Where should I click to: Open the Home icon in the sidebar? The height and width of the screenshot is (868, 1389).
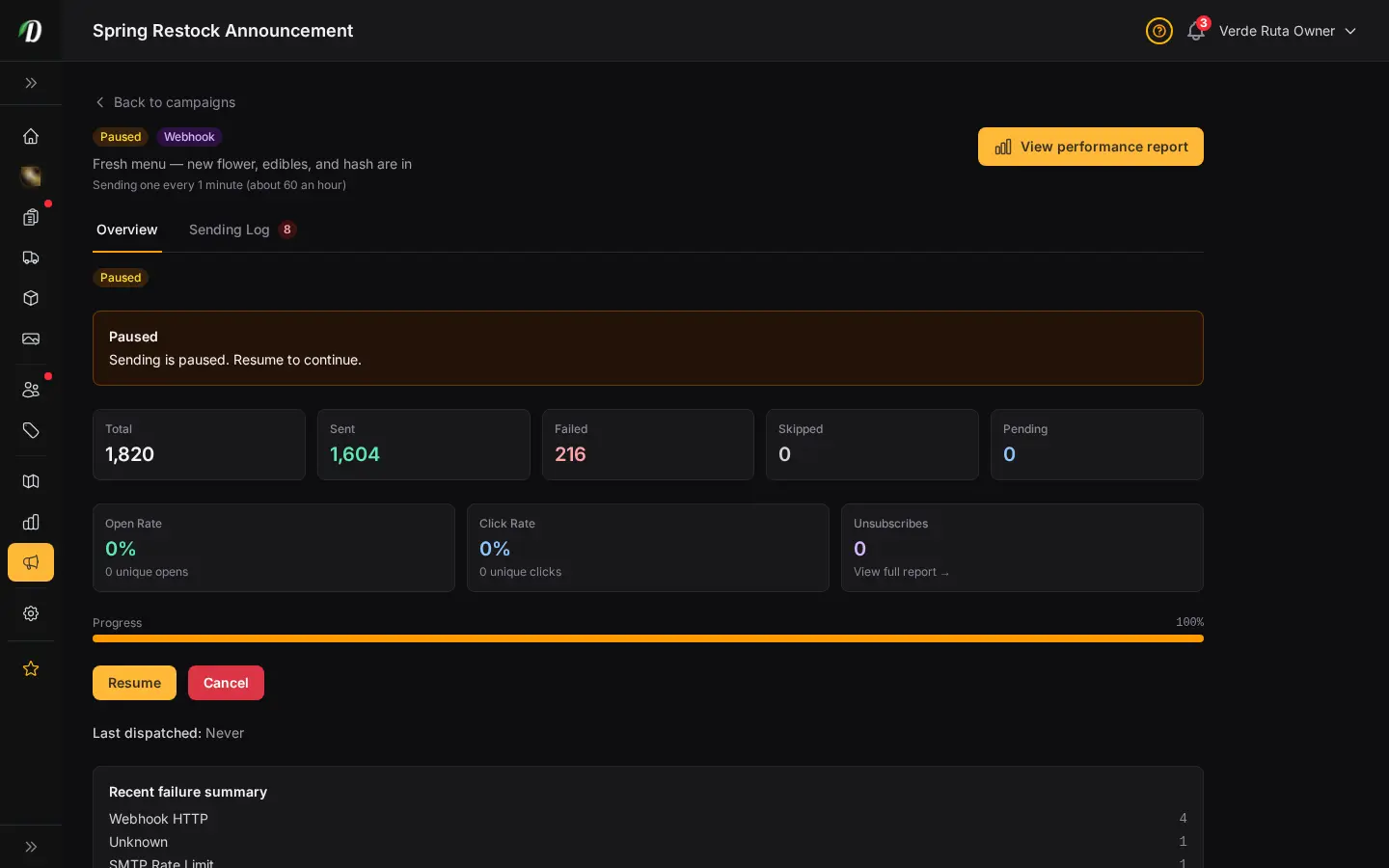click(31, 136)
